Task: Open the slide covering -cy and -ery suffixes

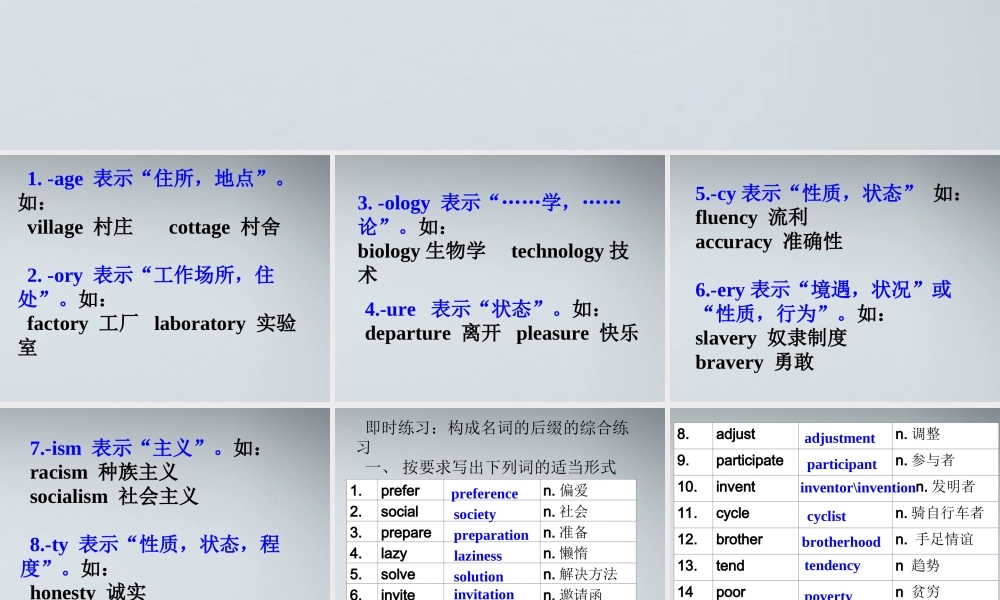Action: 835,279
